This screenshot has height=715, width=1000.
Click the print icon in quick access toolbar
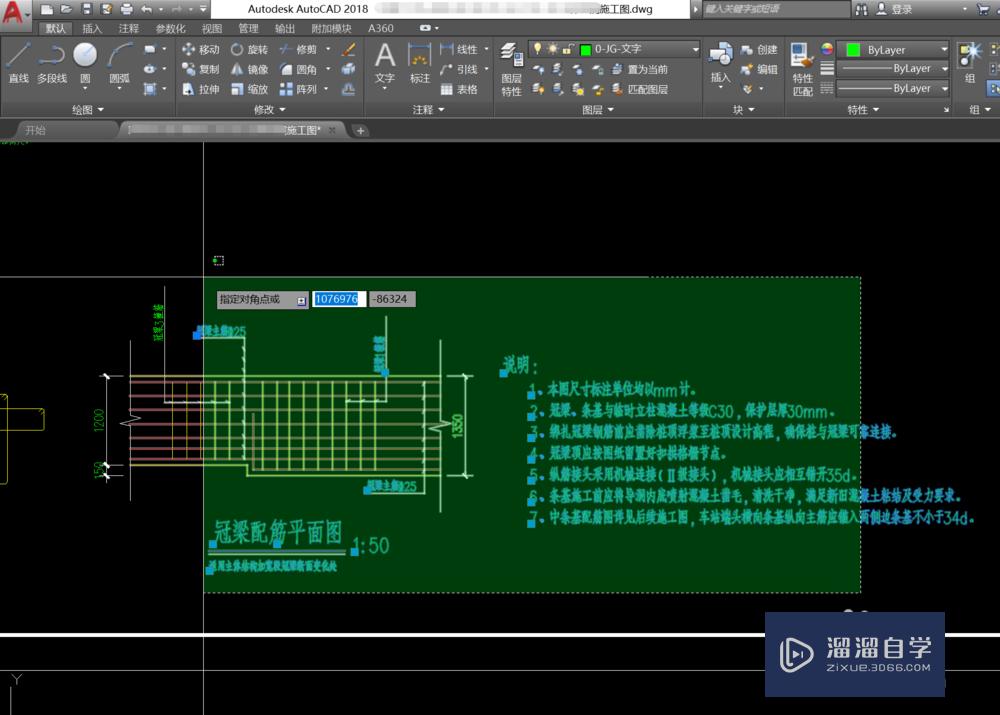(x=126, y=9)
